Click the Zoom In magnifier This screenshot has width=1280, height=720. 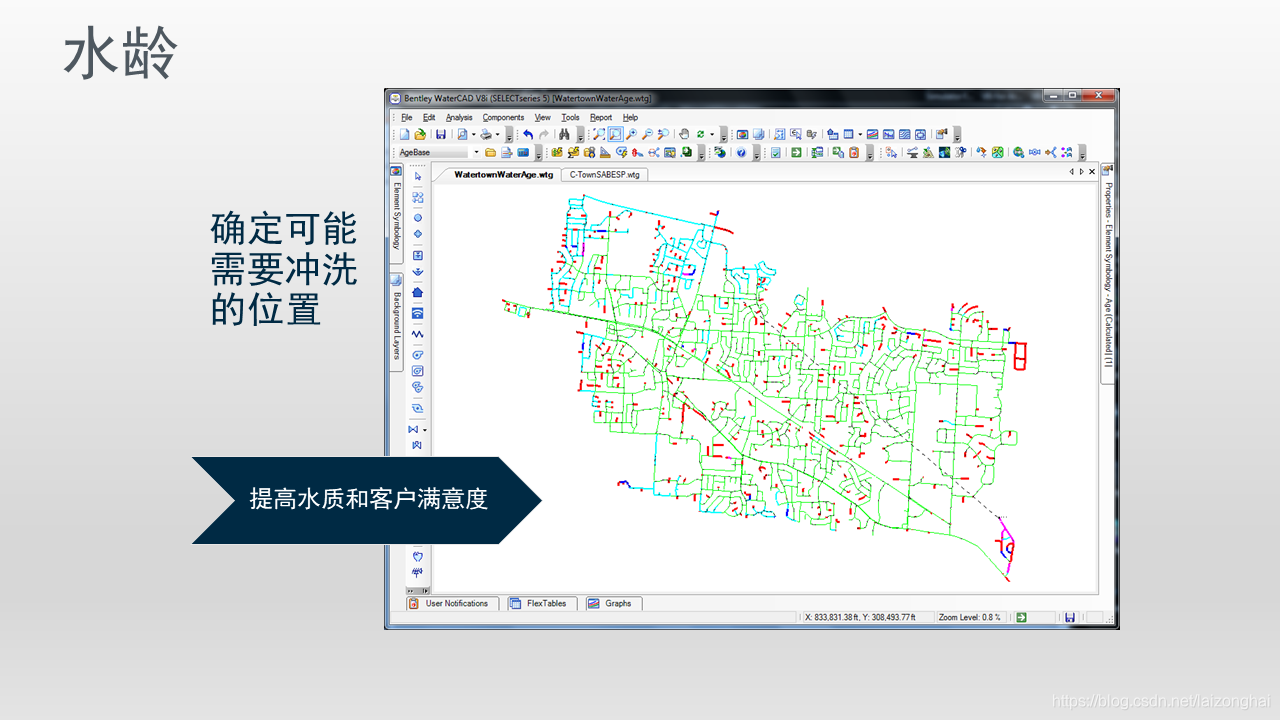point(632,134)
